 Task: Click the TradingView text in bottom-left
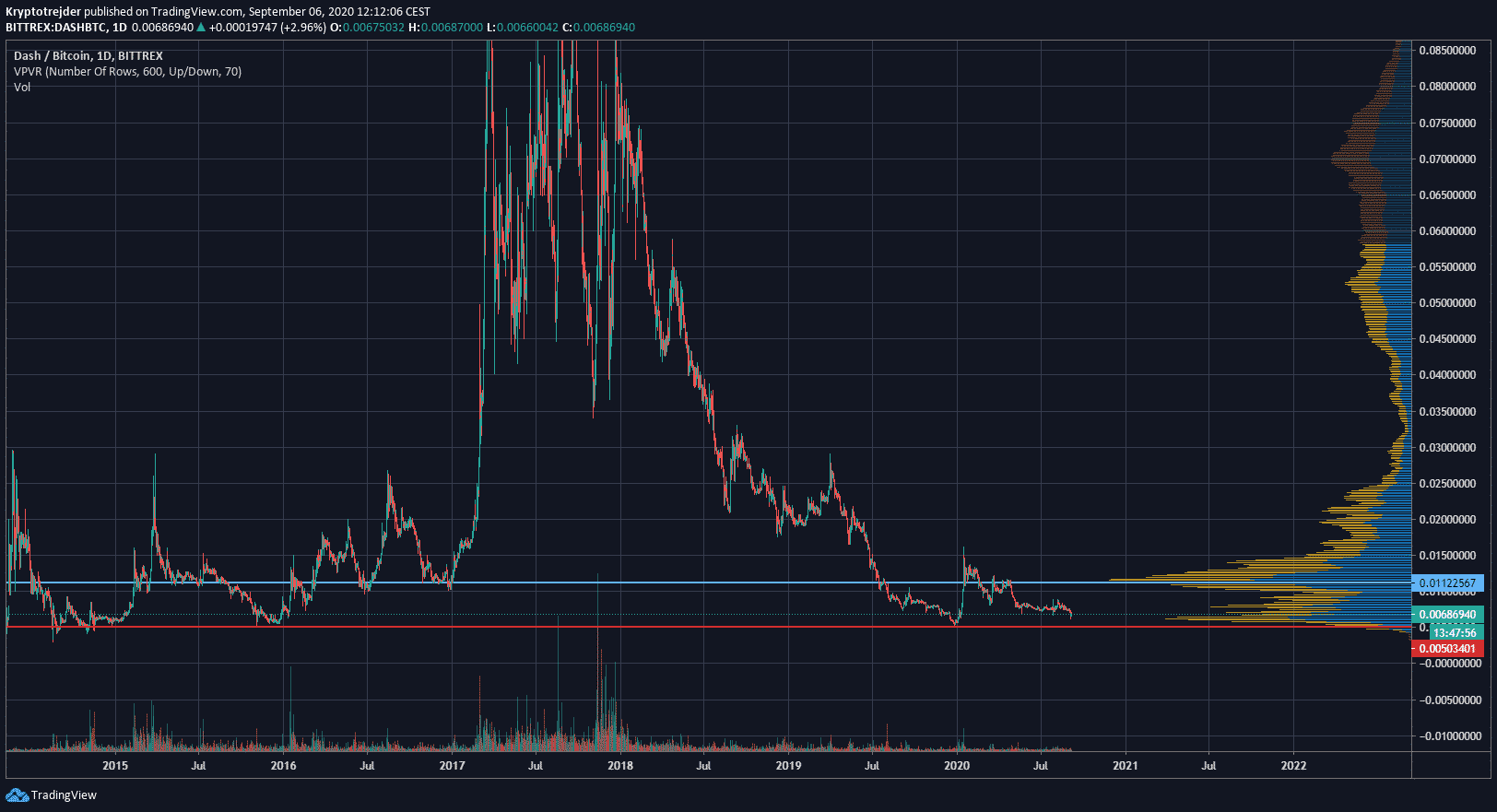64,795
